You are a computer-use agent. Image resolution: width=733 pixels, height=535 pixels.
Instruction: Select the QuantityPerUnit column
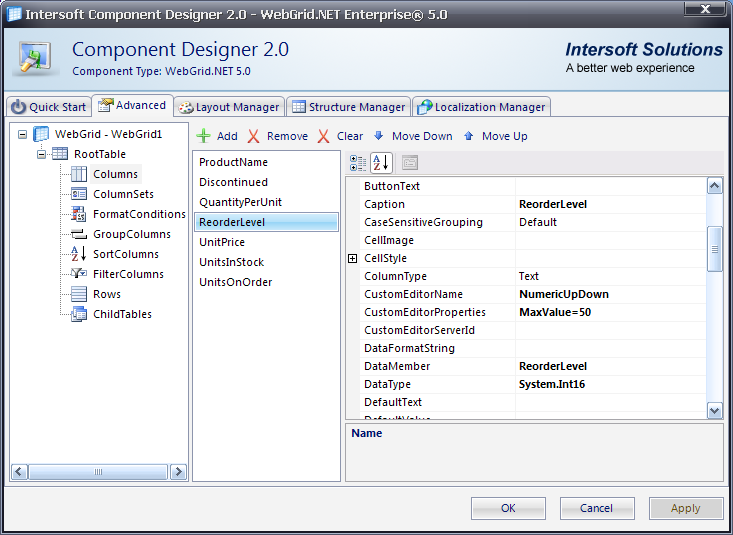[x=266, y=202]
